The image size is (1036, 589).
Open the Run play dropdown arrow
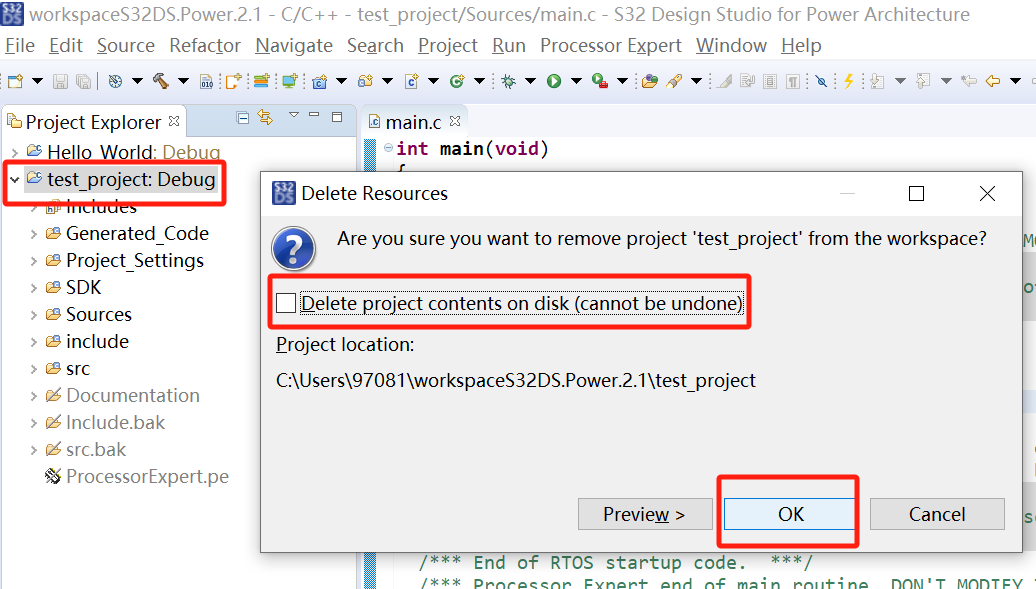(x=576, y=81)
